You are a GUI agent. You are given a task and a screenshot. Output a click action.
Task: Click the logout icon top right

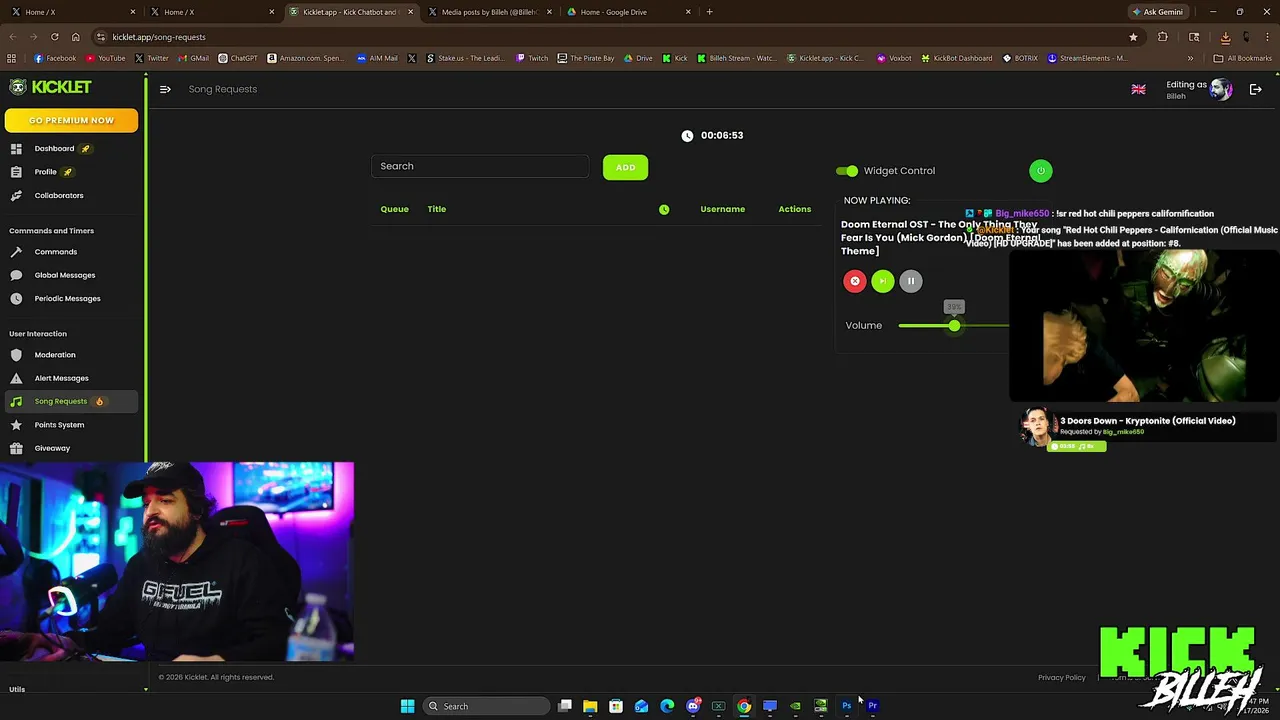(1256, 89)
